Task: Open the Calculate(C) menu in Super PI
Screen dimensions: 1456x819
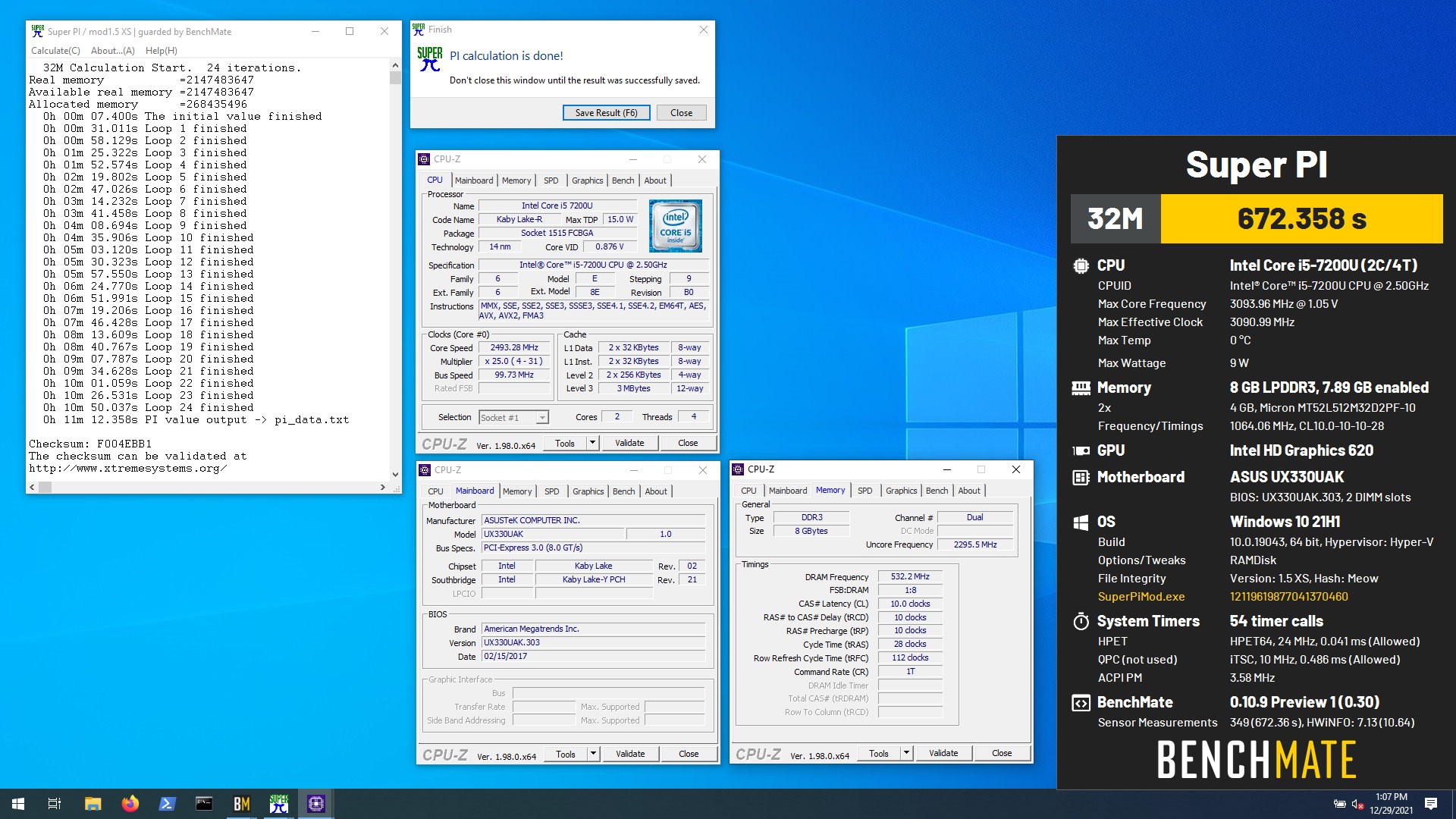Action: pos(55,51)
